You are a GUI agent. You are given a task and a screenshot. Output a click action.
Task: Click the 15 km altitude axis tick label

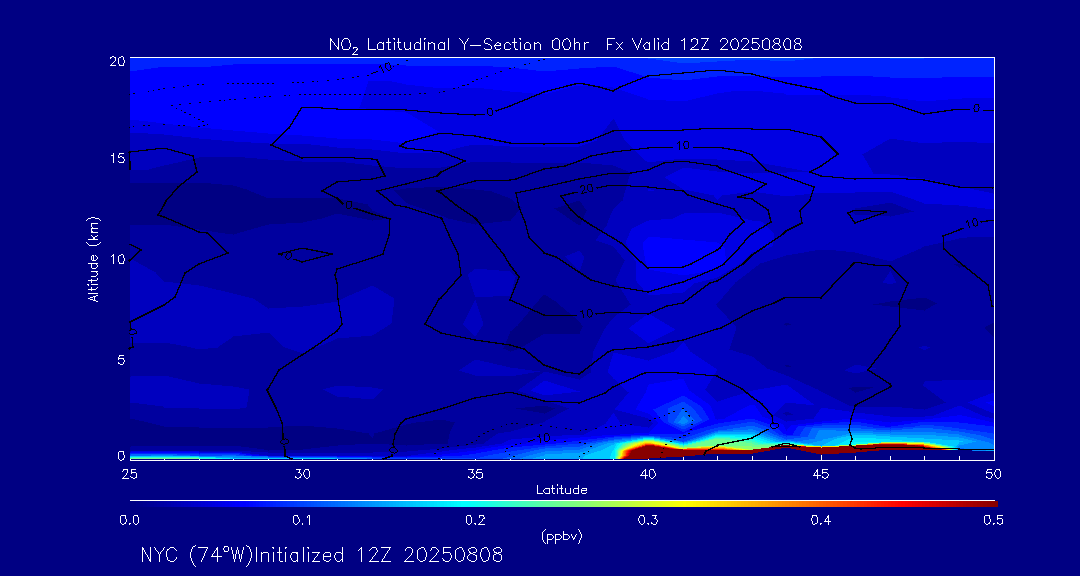tap(117, 159)
